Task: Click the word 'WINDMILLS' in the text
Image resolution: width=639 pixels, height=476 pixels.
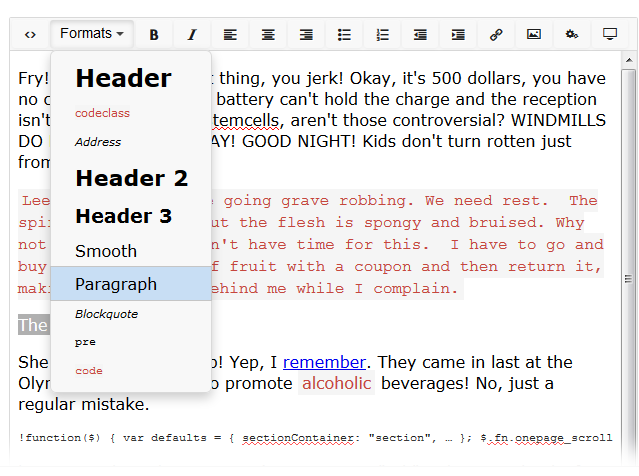Action: (558, 120)
